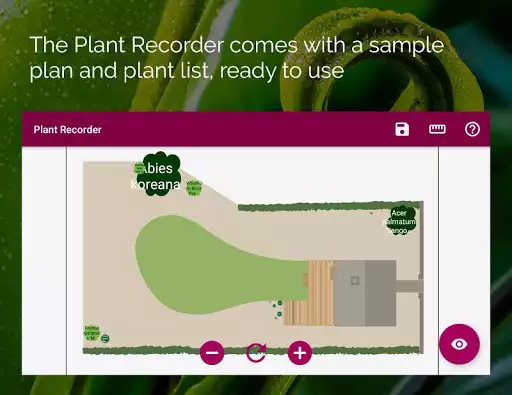
Task: Open help with the question mark icon
Action: pyautogui.click(x=472, y=129)
